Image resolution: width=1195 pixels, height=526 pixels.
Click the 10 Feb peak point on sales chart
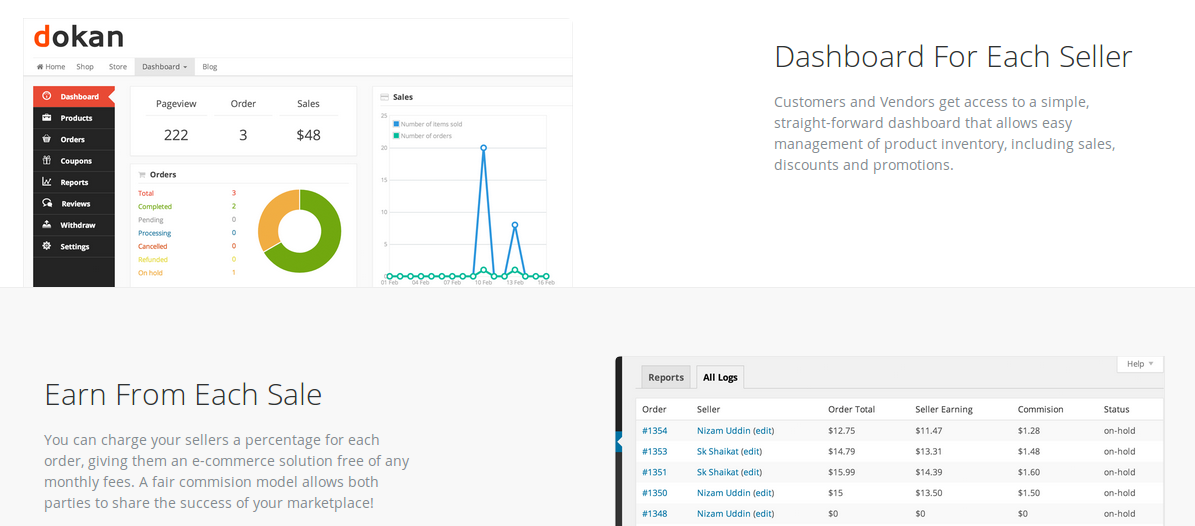(x=483, y=148)
